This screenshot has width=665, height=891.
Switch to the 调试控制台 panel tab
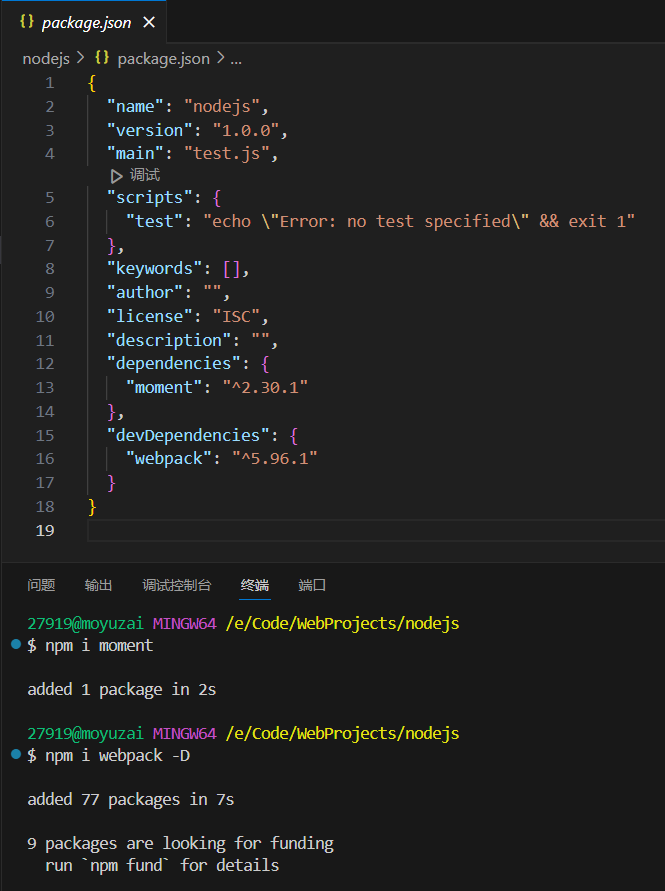pyautogui.click(x=177, y=585)
